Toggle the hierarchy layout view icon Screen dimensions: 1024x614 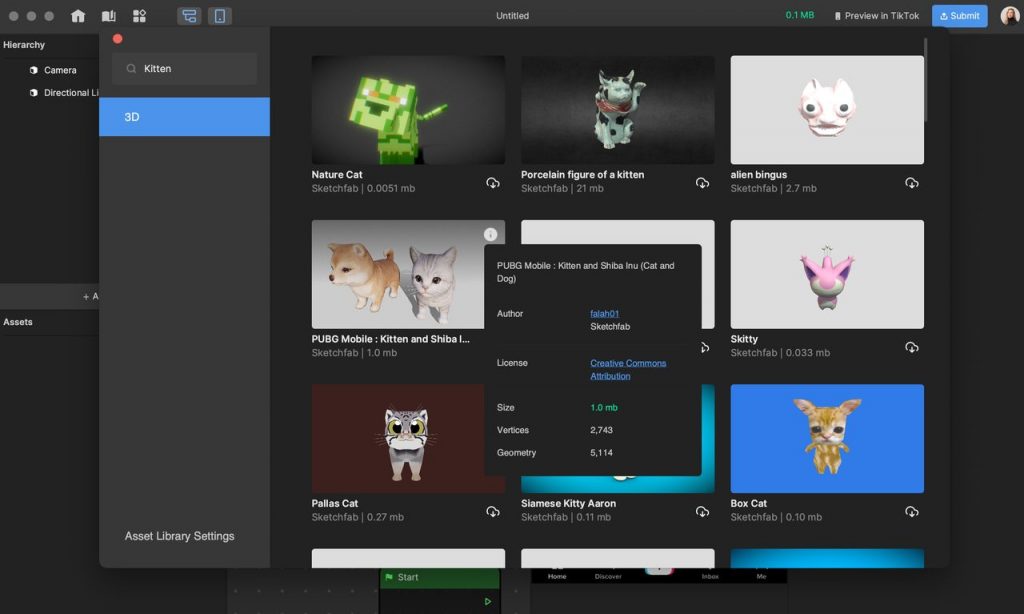[x=189, y=16]
